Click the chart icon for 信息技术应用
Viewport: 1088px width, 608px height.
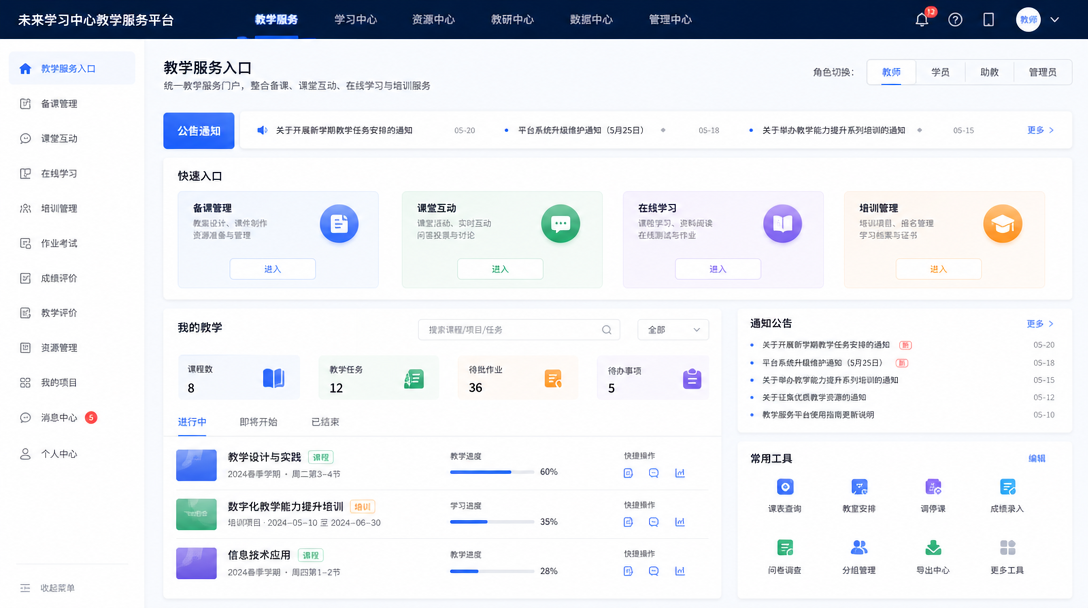[x=680, y=571]
